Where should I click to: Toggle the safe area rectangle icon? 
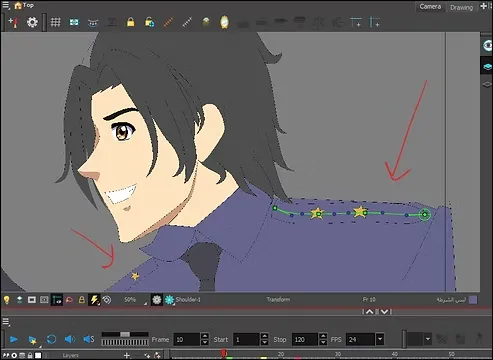tap(32, 300)
